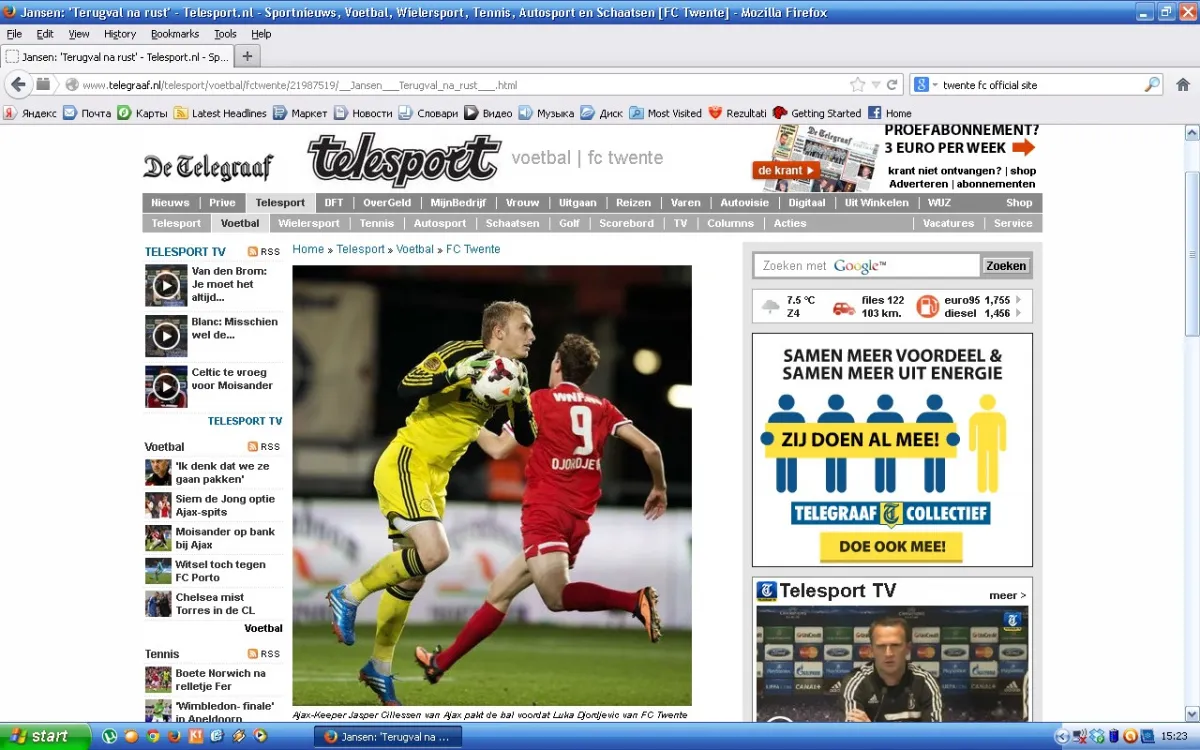Image resolution: width=1200 pixels, height=750 pixels.
Task: Open the Яндекс bookmark
Action: (30, 113)
